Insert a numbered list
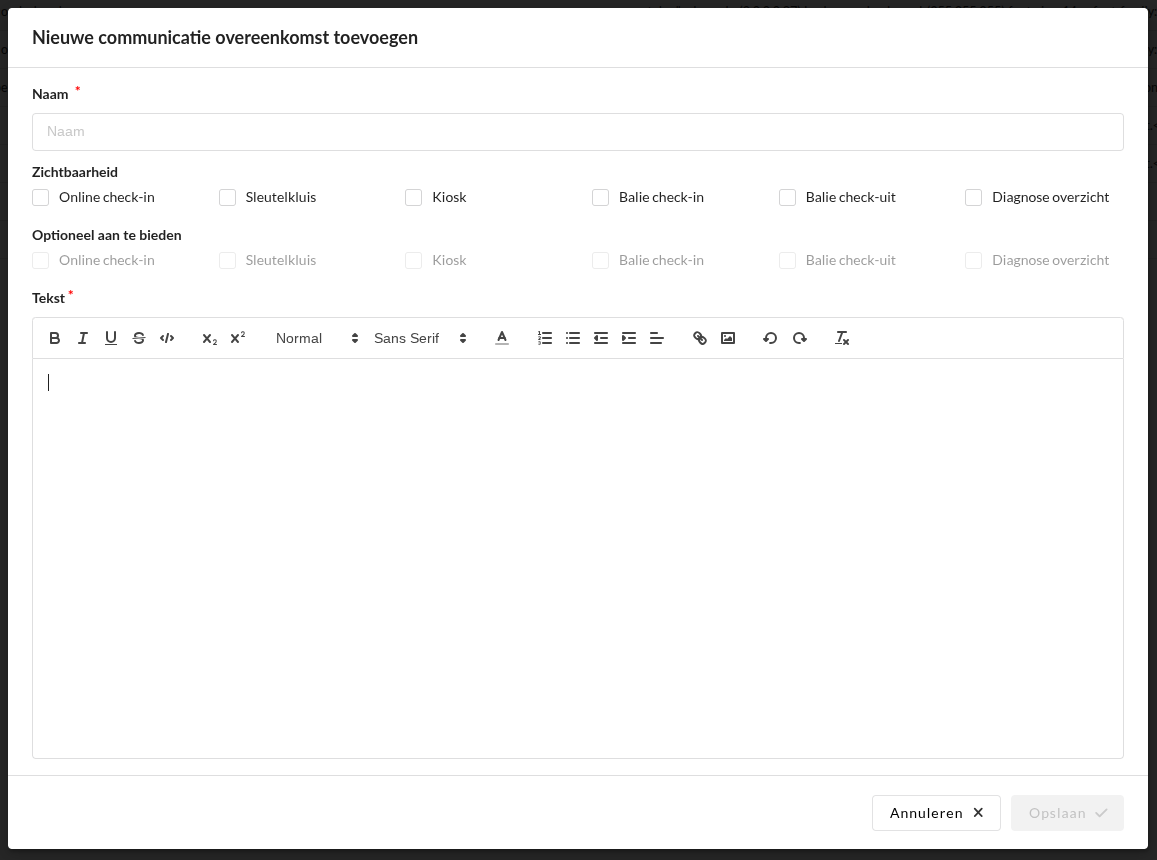 click(545, 338)
